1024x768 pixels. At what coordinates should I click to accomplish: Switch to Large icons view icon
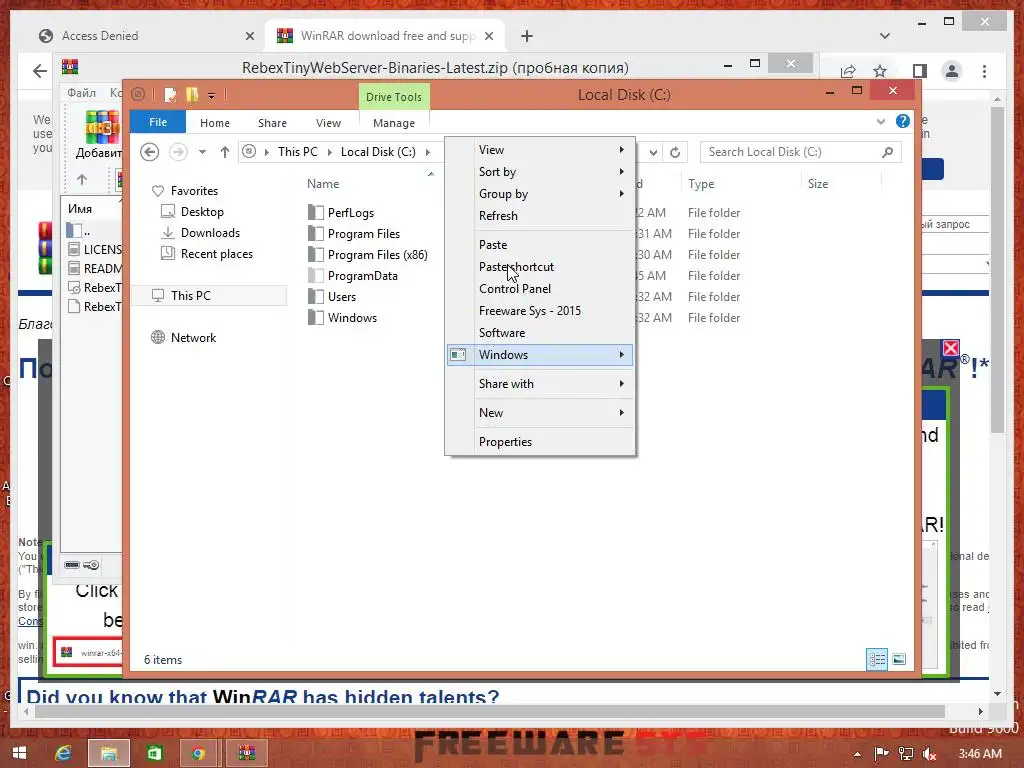pyautogui.click(x=899, y=660)
